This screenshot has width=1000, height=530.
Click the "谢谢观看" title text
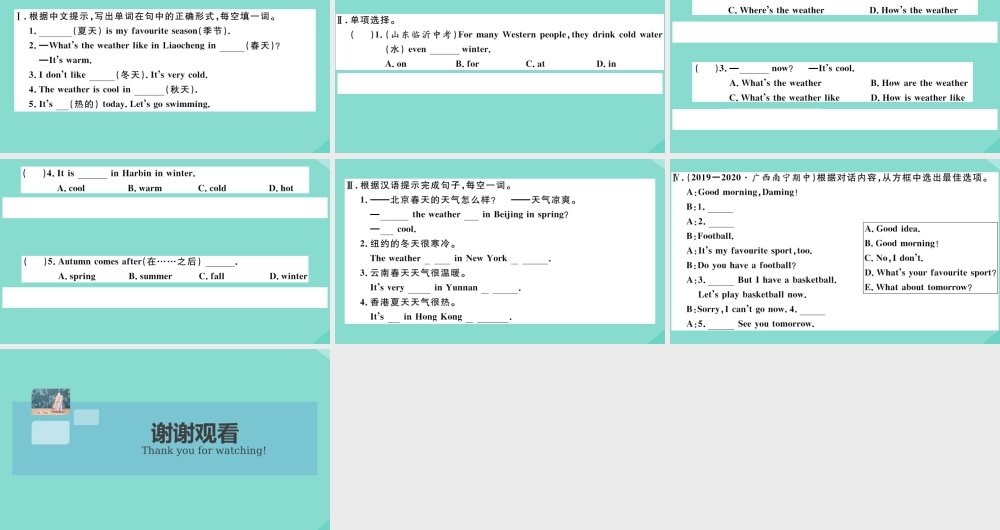tap(195, 433)
